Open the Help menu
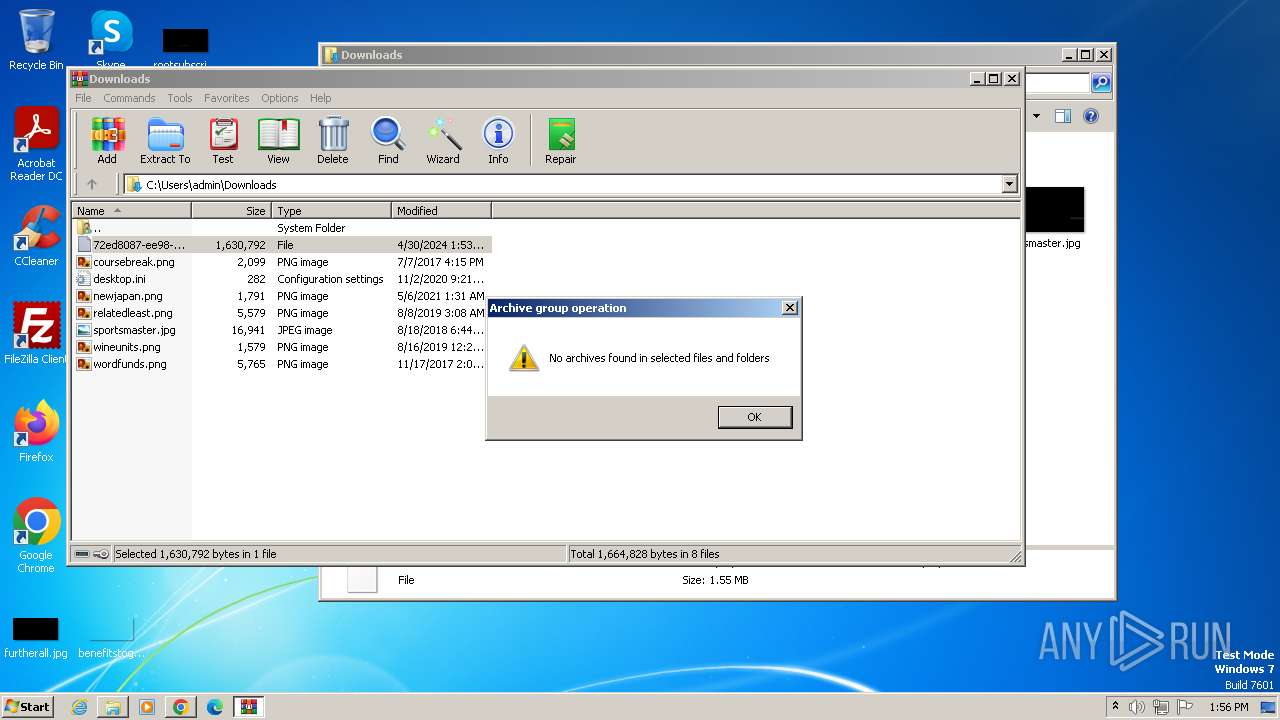Image resolution: width=1280 pixels, height=720 pixels. [x=320, y=98]
